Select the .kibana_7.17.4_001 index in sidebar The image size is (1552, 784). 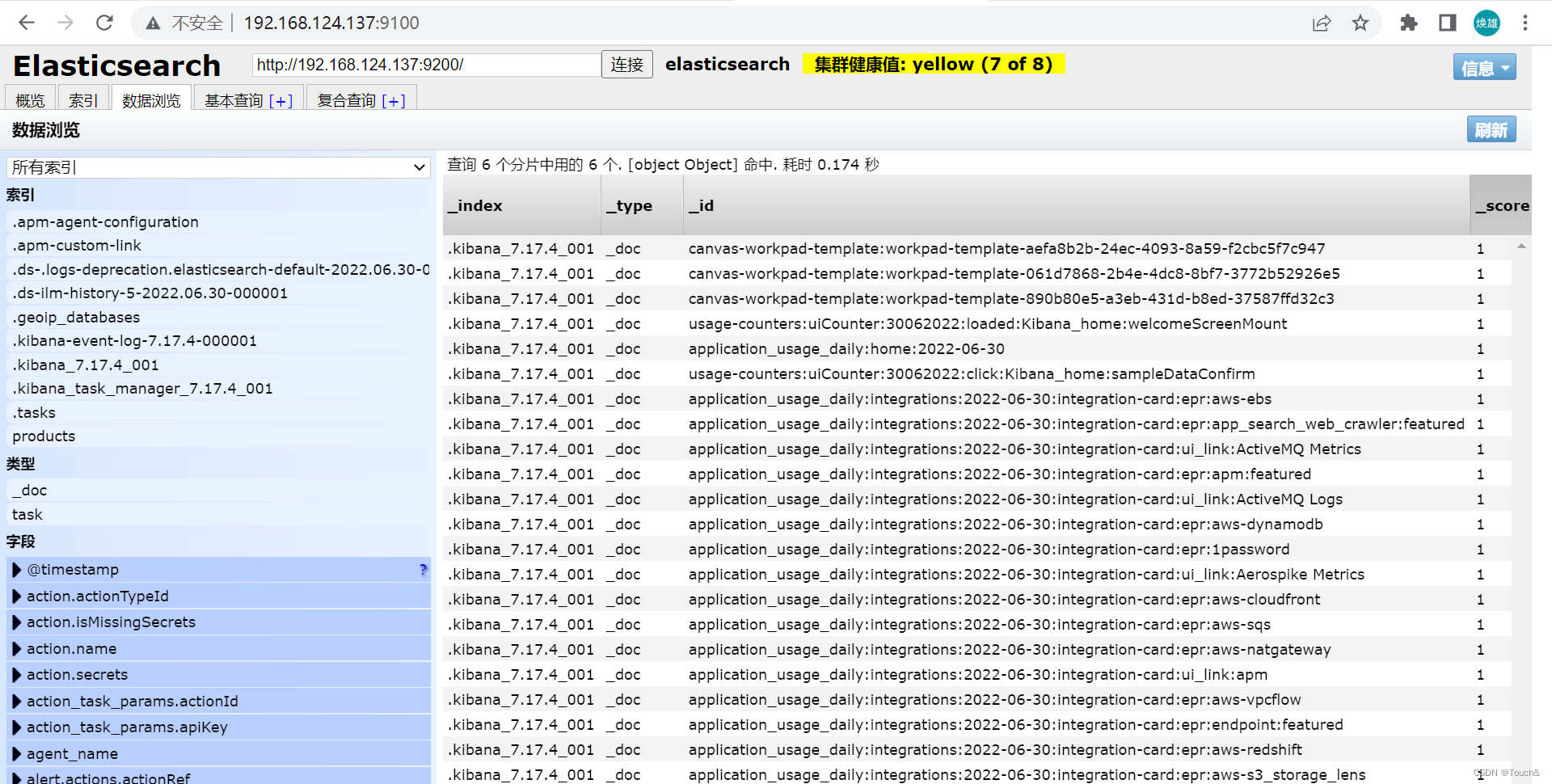pos(218,365)
